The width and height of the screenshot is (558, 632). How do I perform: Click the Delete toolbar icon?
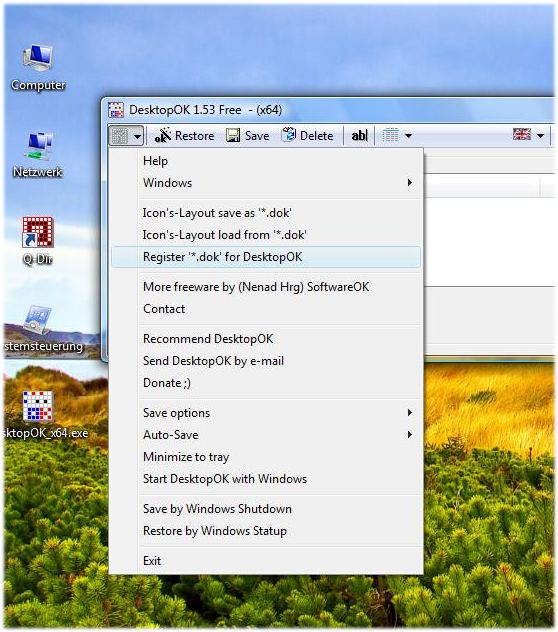point(288,135)
